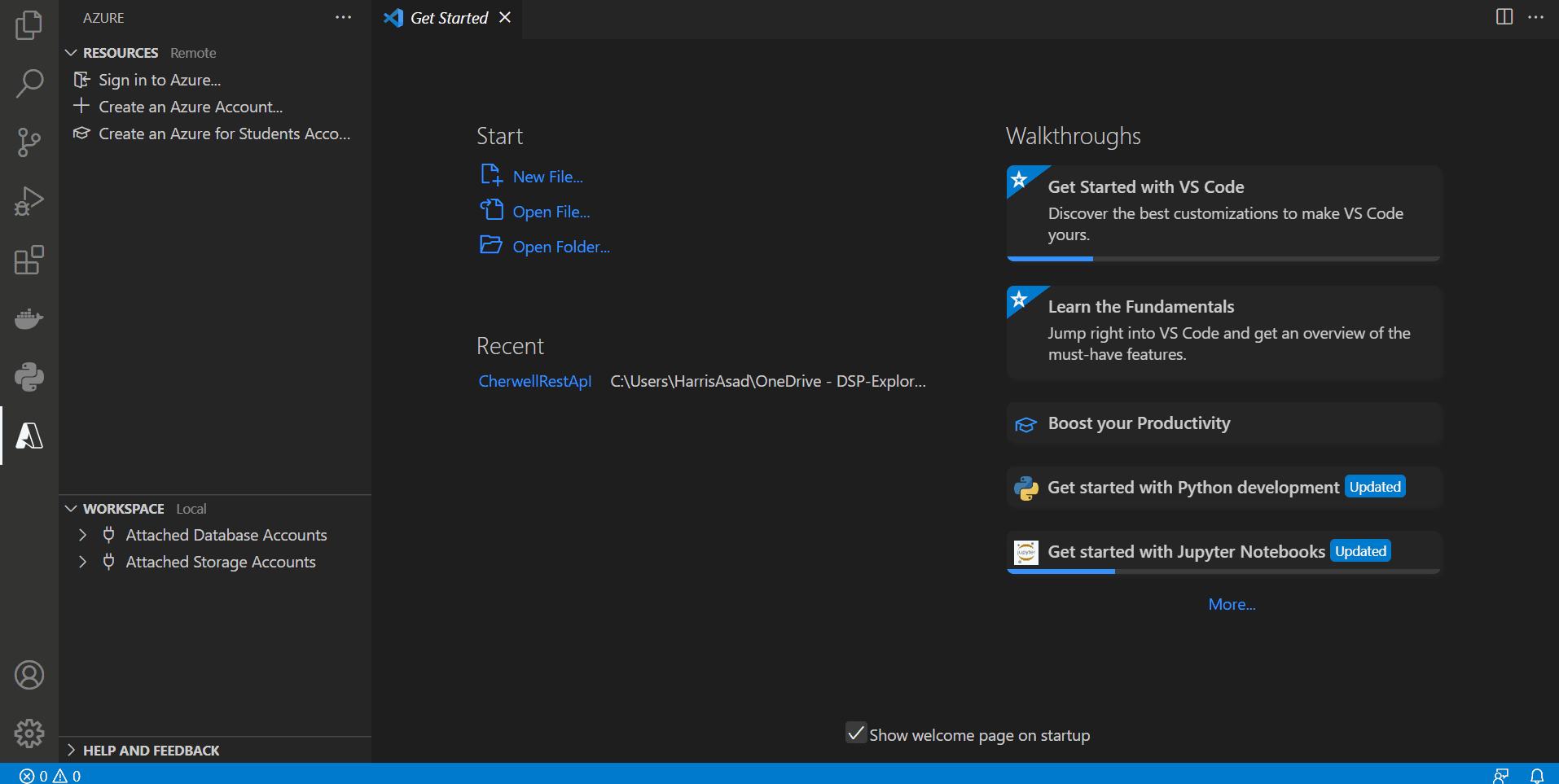
Task: Open Get started with Python development
Action: tap(1224, 487)
